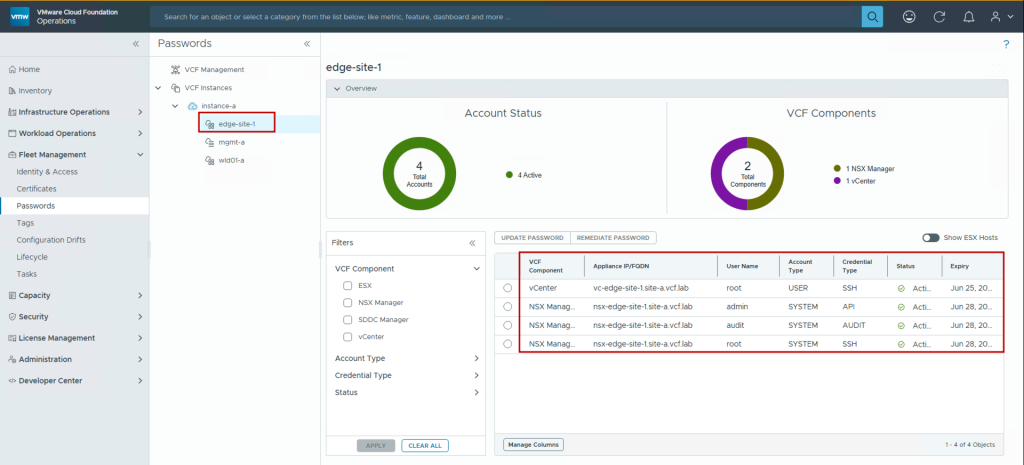The height and width of the screenshot is (465, 1024).
Task: Open the help question mark
Action: 1006,44
